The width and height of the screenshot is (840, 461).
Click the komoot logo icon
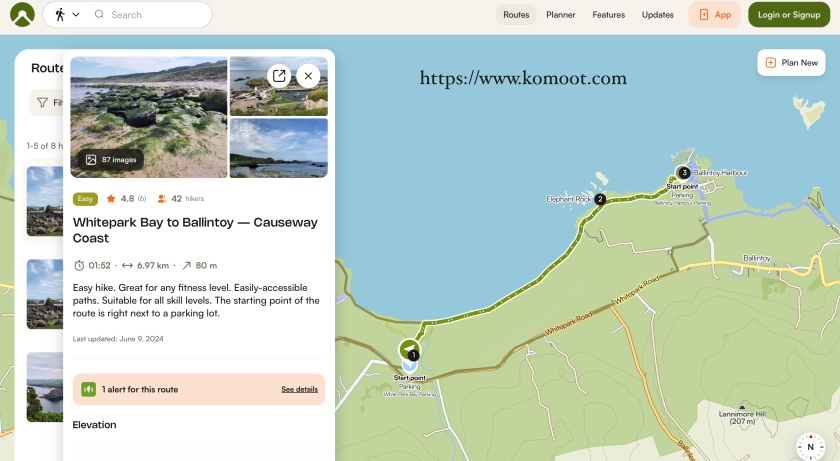(21, 15)
